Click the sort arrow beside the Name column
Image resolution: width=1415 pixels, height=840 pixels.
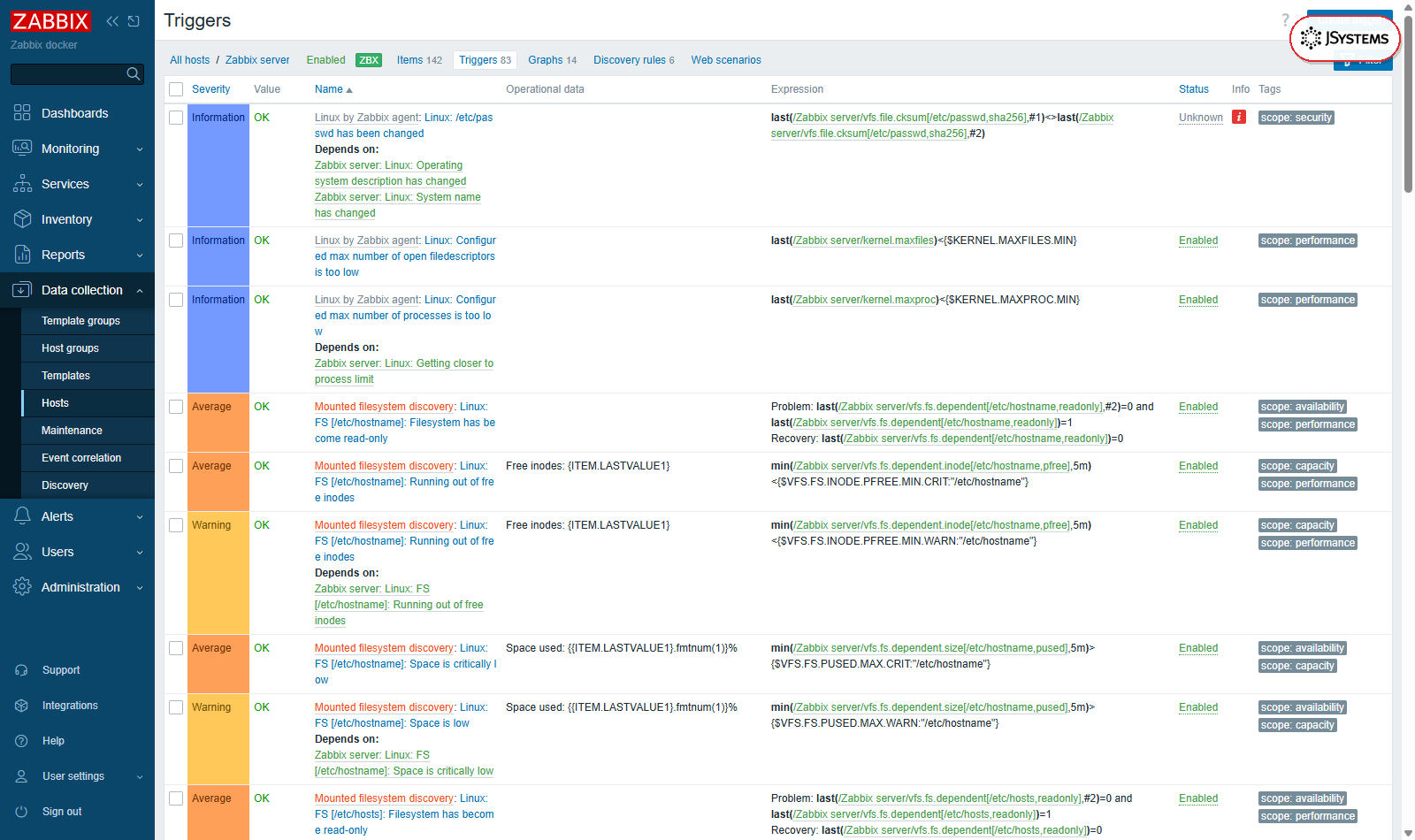349,90
